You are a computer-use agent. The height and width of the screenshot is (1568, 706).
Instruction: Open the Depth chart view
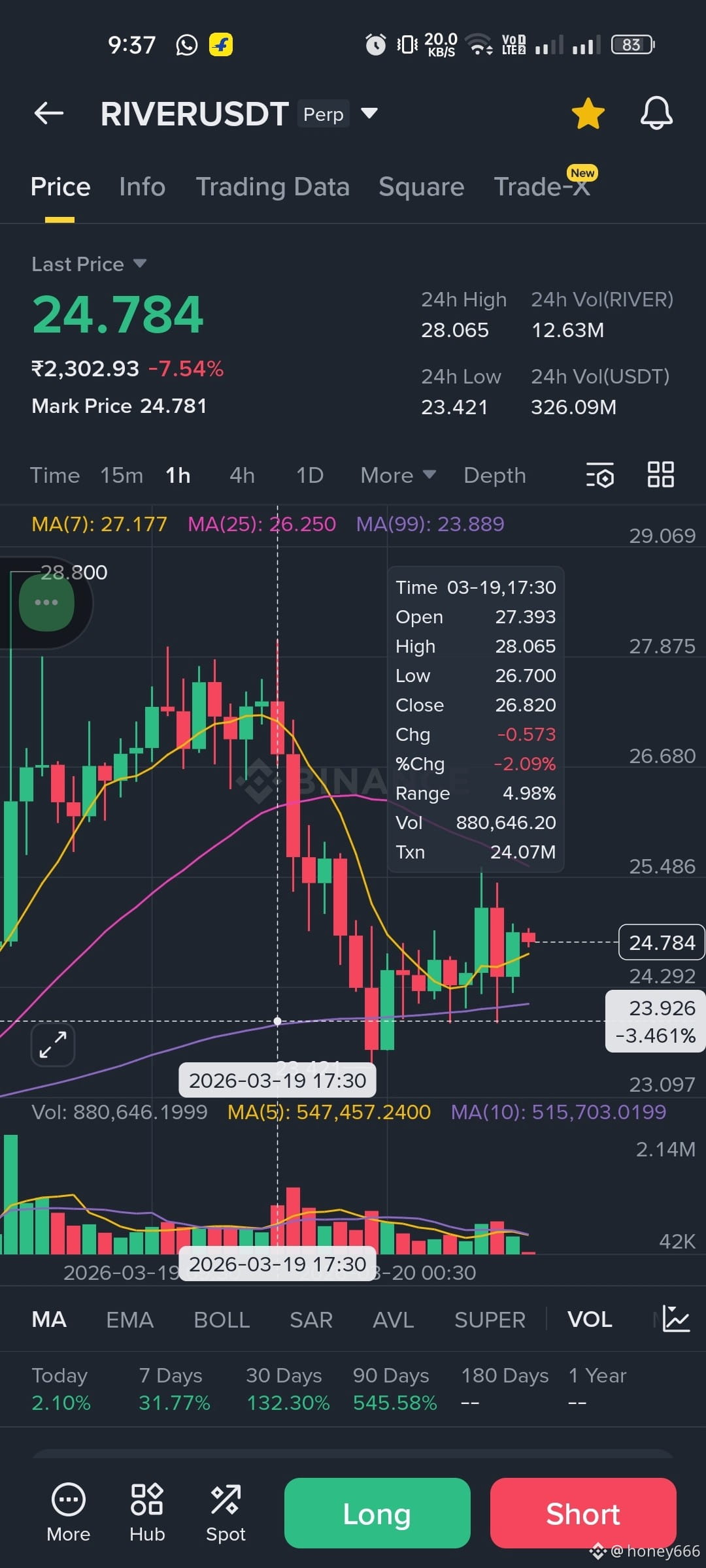click(495, 476)
